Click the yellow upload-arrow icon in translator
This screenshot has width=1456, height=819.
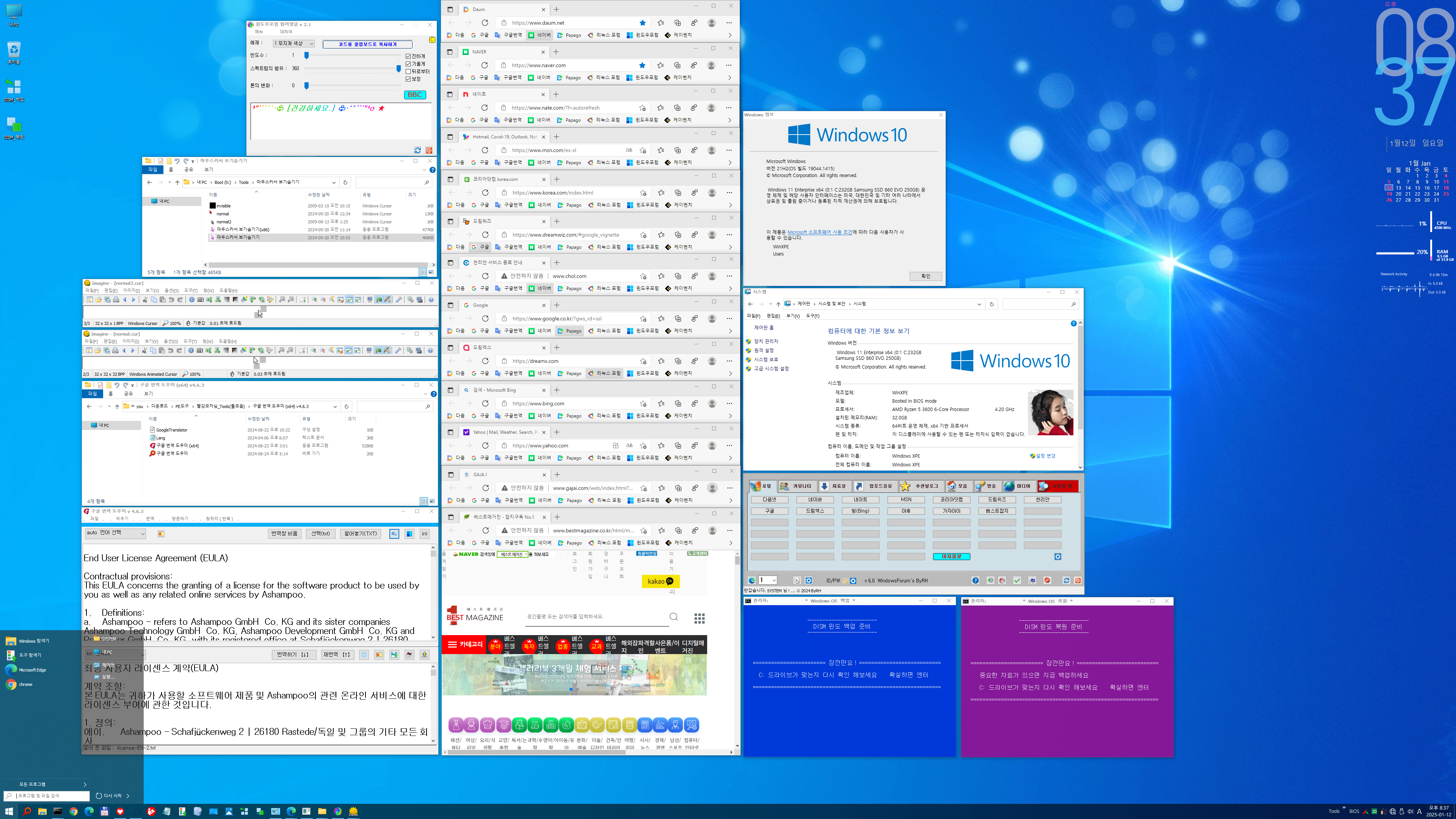point(425,654)
